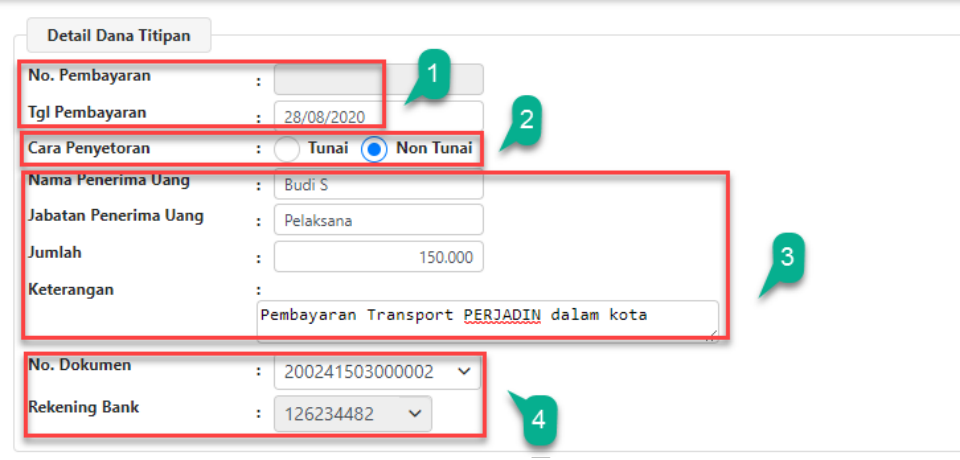Click the Cara Penyetoran label
960x460 pixels.
[x=89, y=148]
